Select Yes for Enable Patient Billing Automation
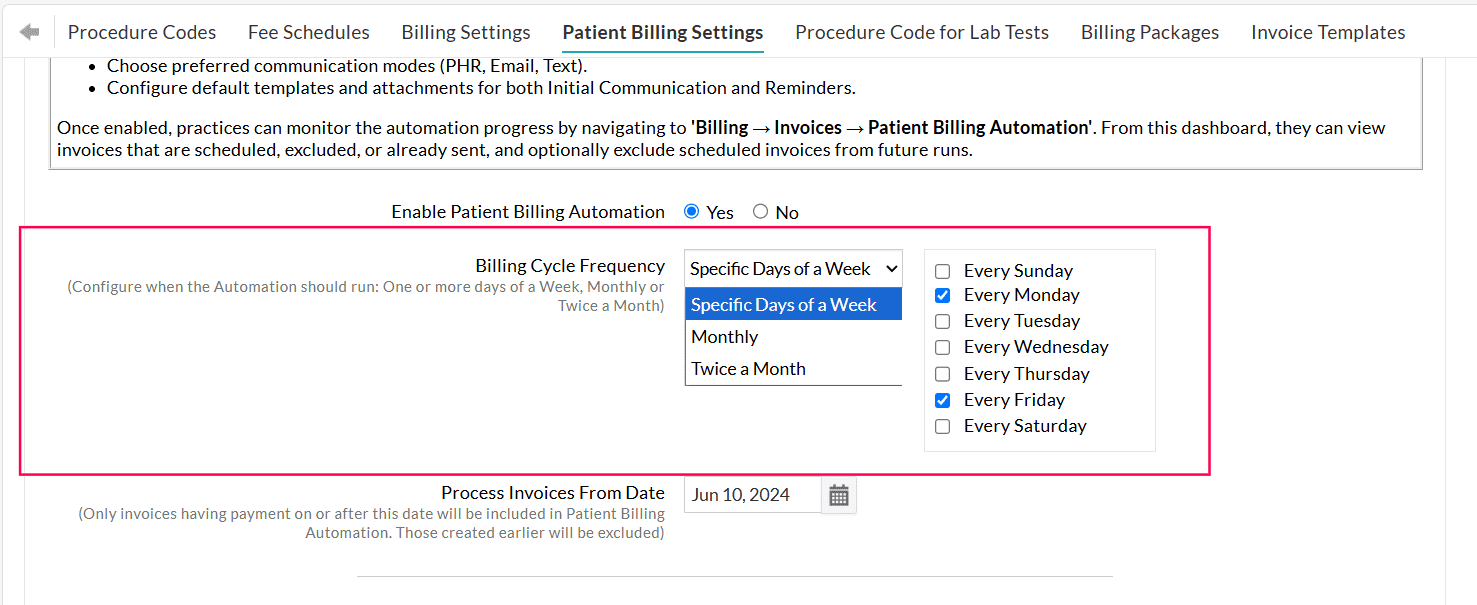The height and width of the screenshot is (605, 1477). coord(692,211)
